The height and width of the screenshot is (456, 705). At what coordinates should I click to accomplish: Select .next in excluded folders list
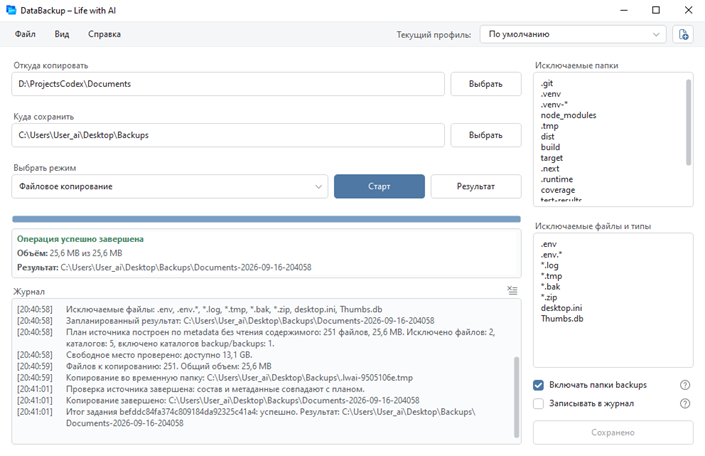coord(550,169)
